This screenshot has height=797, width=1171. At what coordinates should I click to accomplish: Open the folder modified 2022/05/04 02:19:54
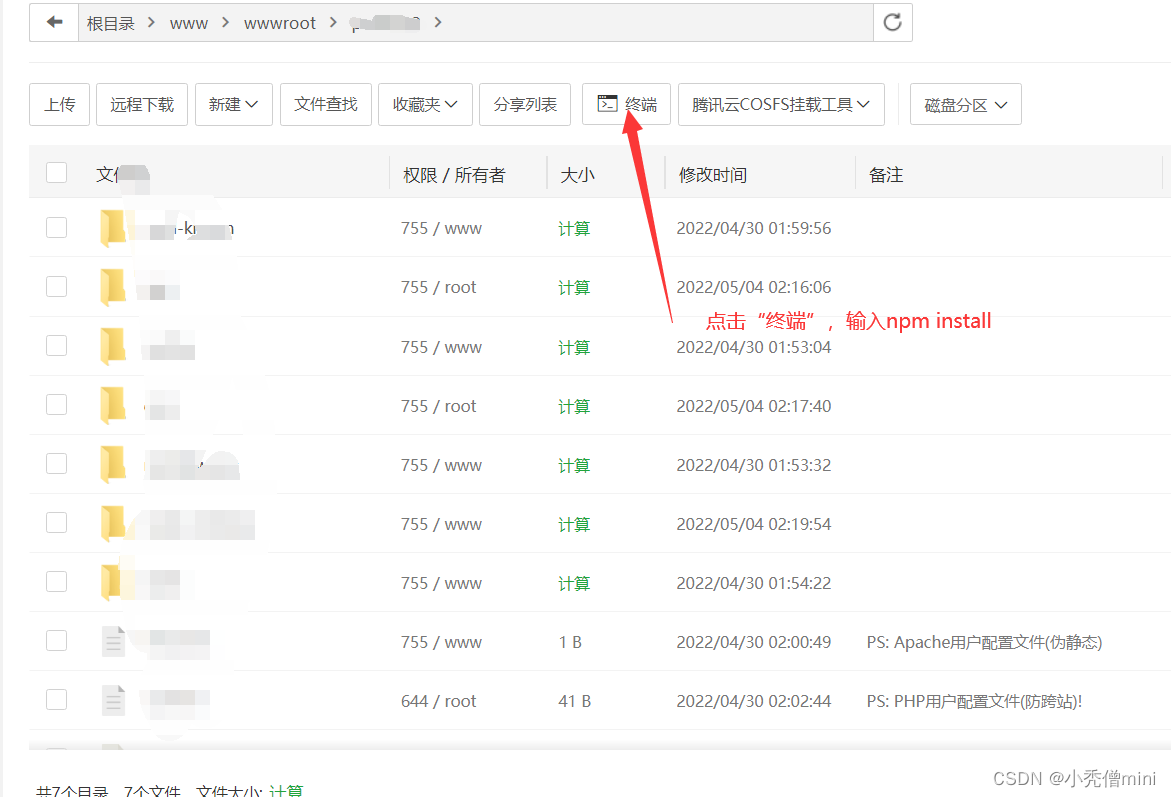coord(114,524)
